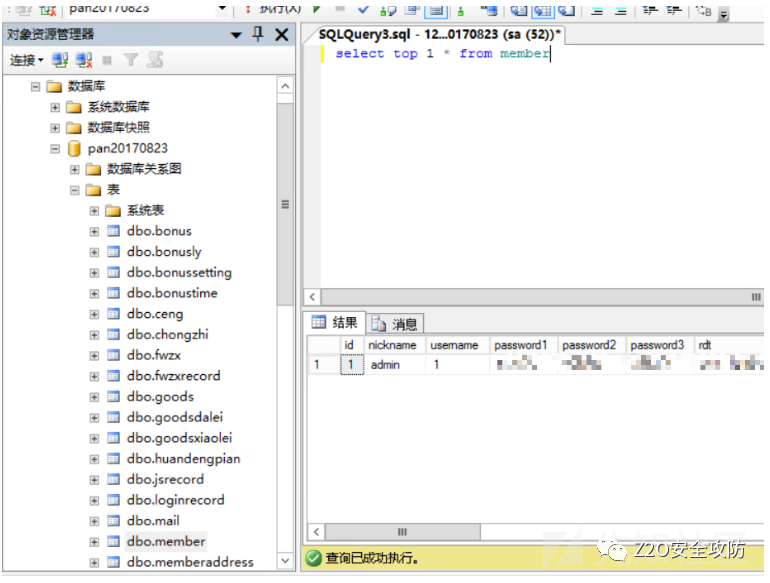Viewport: 770px width, 583px height.
Task: Expand the dbo.ceng table node
Action: [x=94, y=314]
